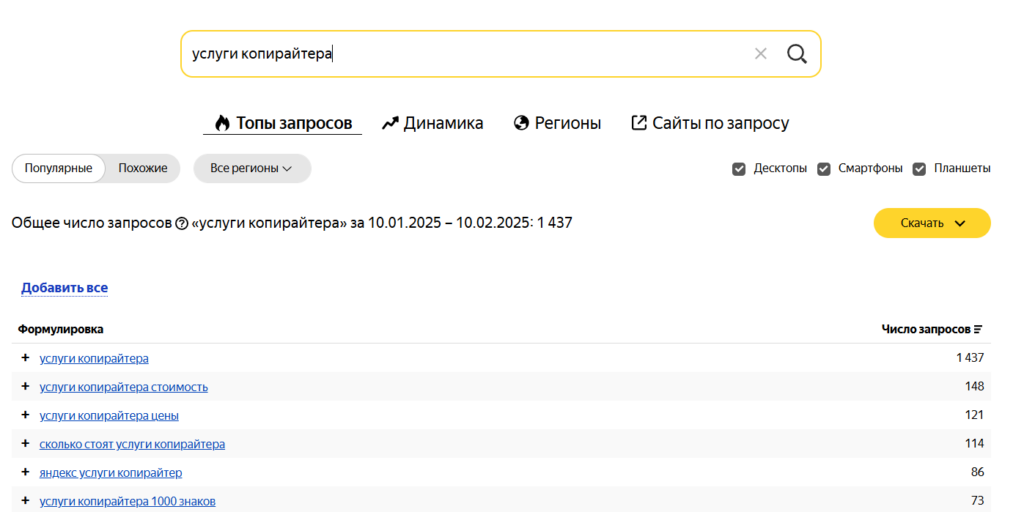Uncheck the Десктопы checkbox
Viewport: 1024px width, 512px height.
[x=739, y=169]
